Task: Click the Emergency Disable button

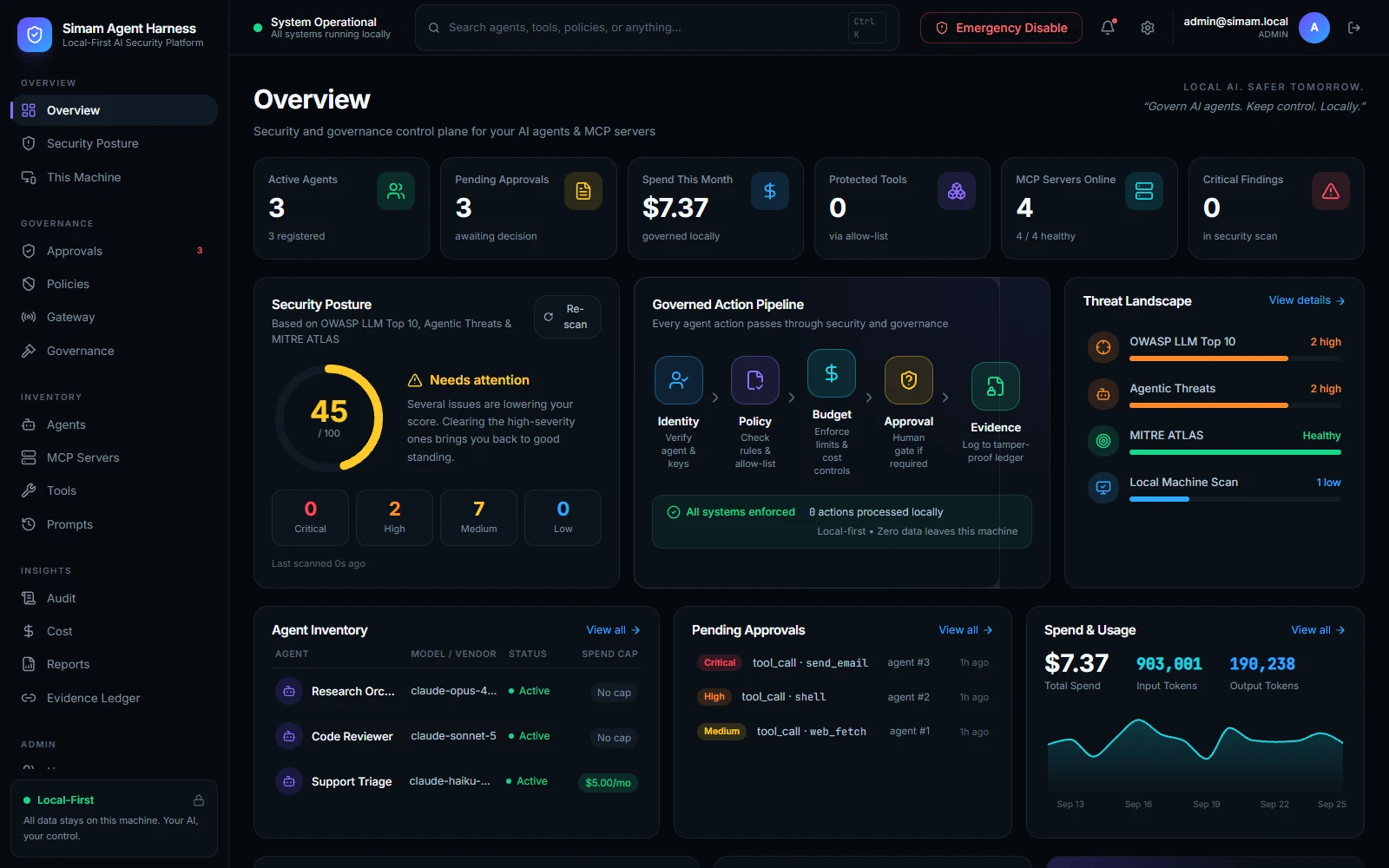Action: pyautogui.click(x=1001, y=28)
